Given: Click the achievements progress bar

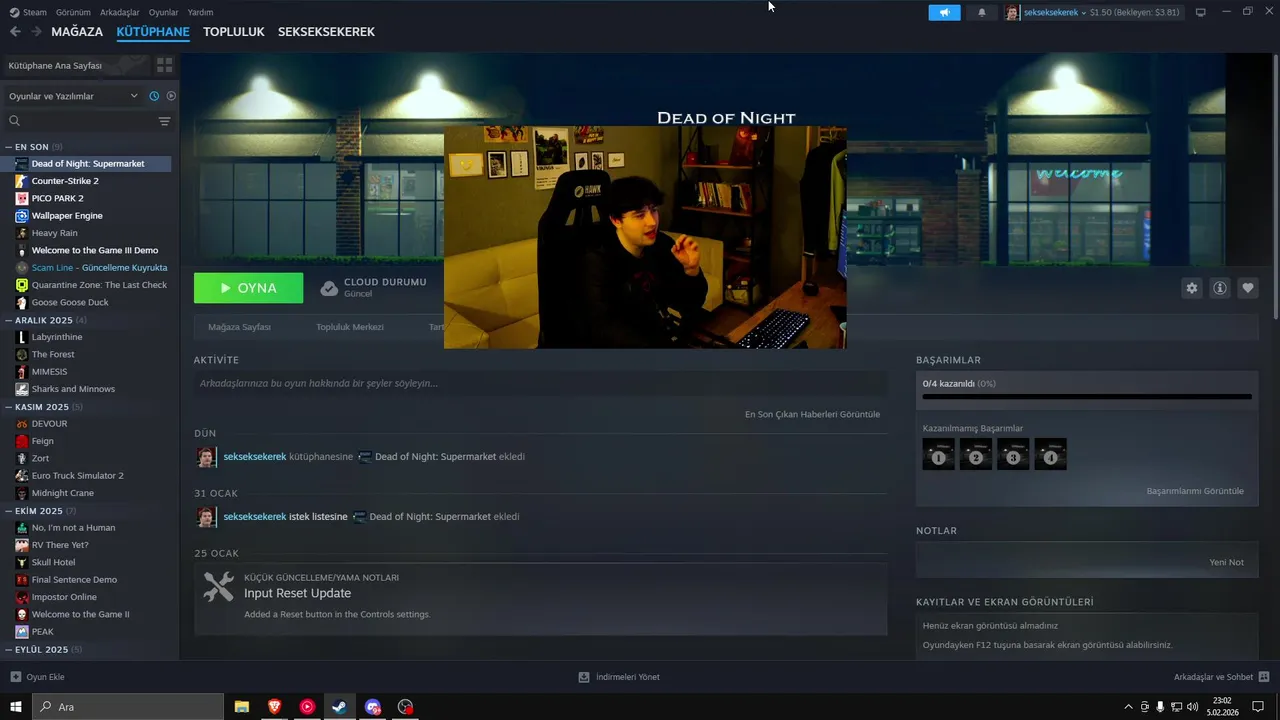Looking at the screenshot, I should 1087,397.
